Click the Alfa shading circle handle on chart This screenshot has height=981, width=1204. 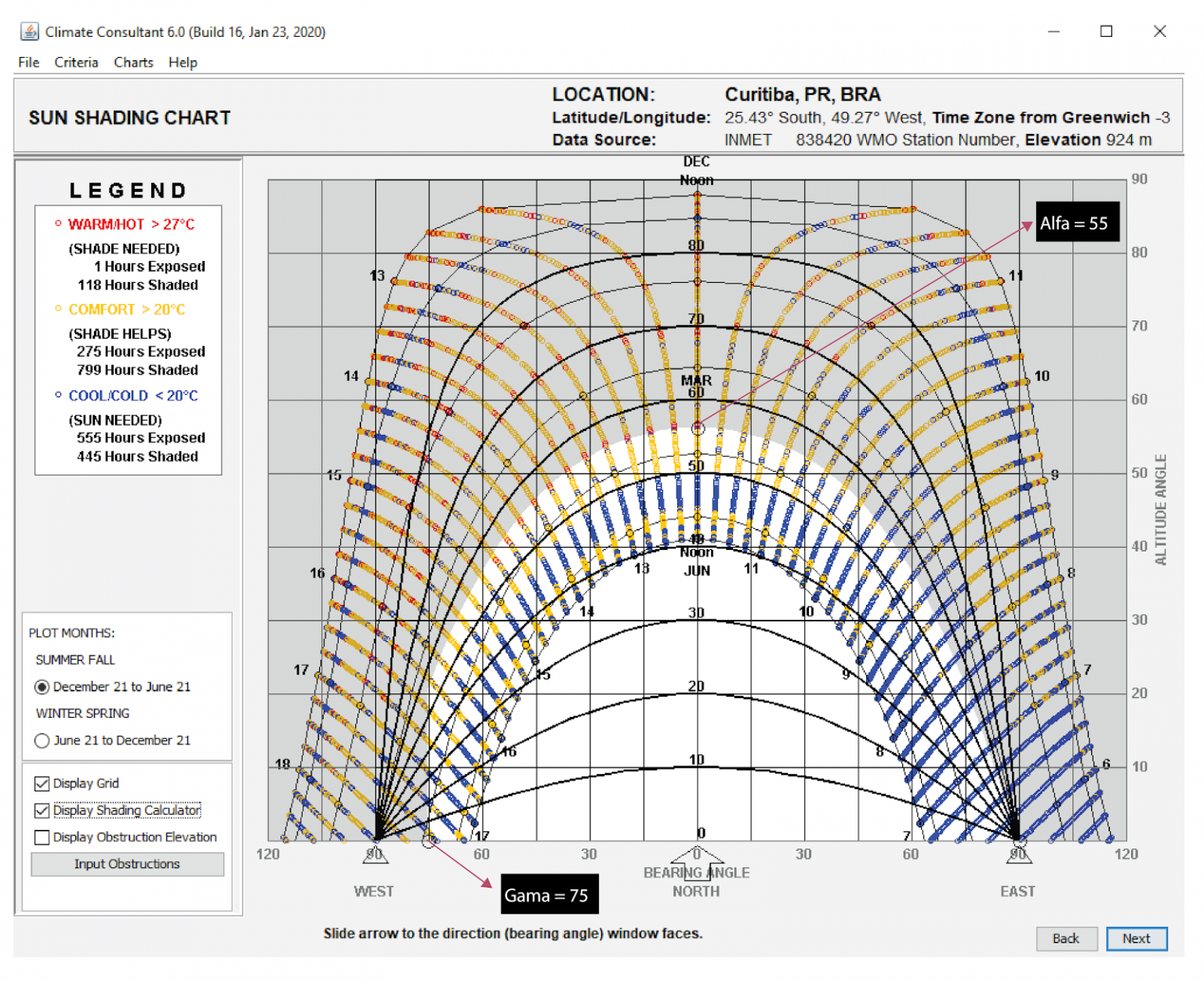(x=698, y=429)
